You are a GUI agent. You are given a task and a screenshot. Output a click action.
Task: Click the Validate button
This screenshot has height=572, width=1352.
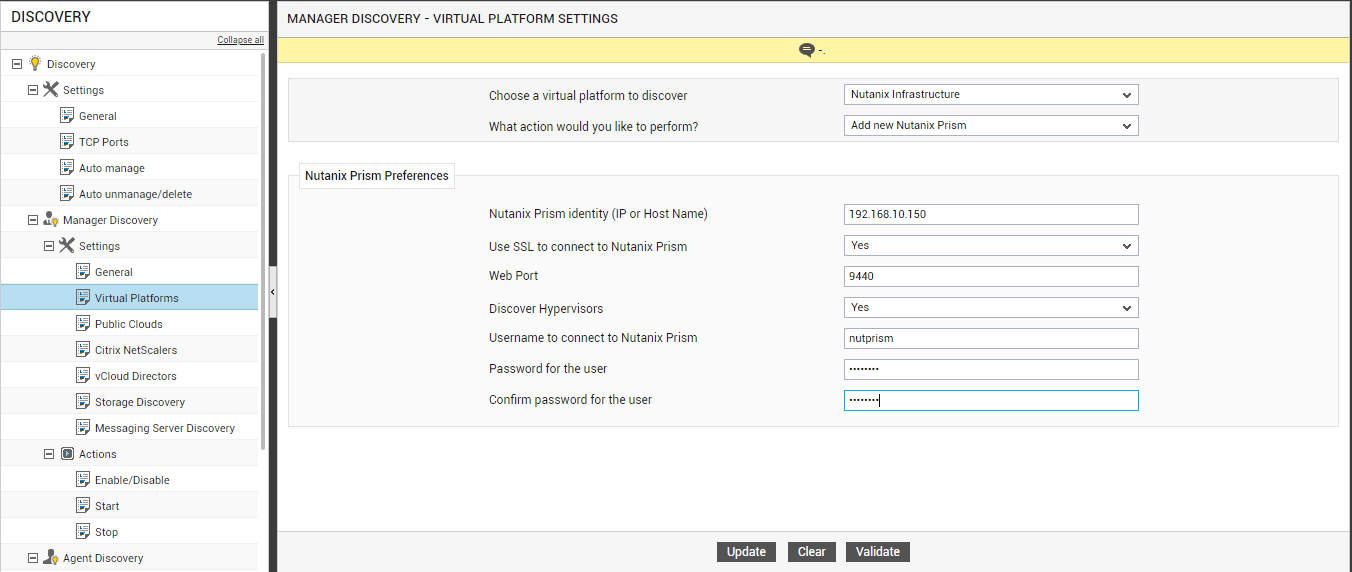pos(878,552)
